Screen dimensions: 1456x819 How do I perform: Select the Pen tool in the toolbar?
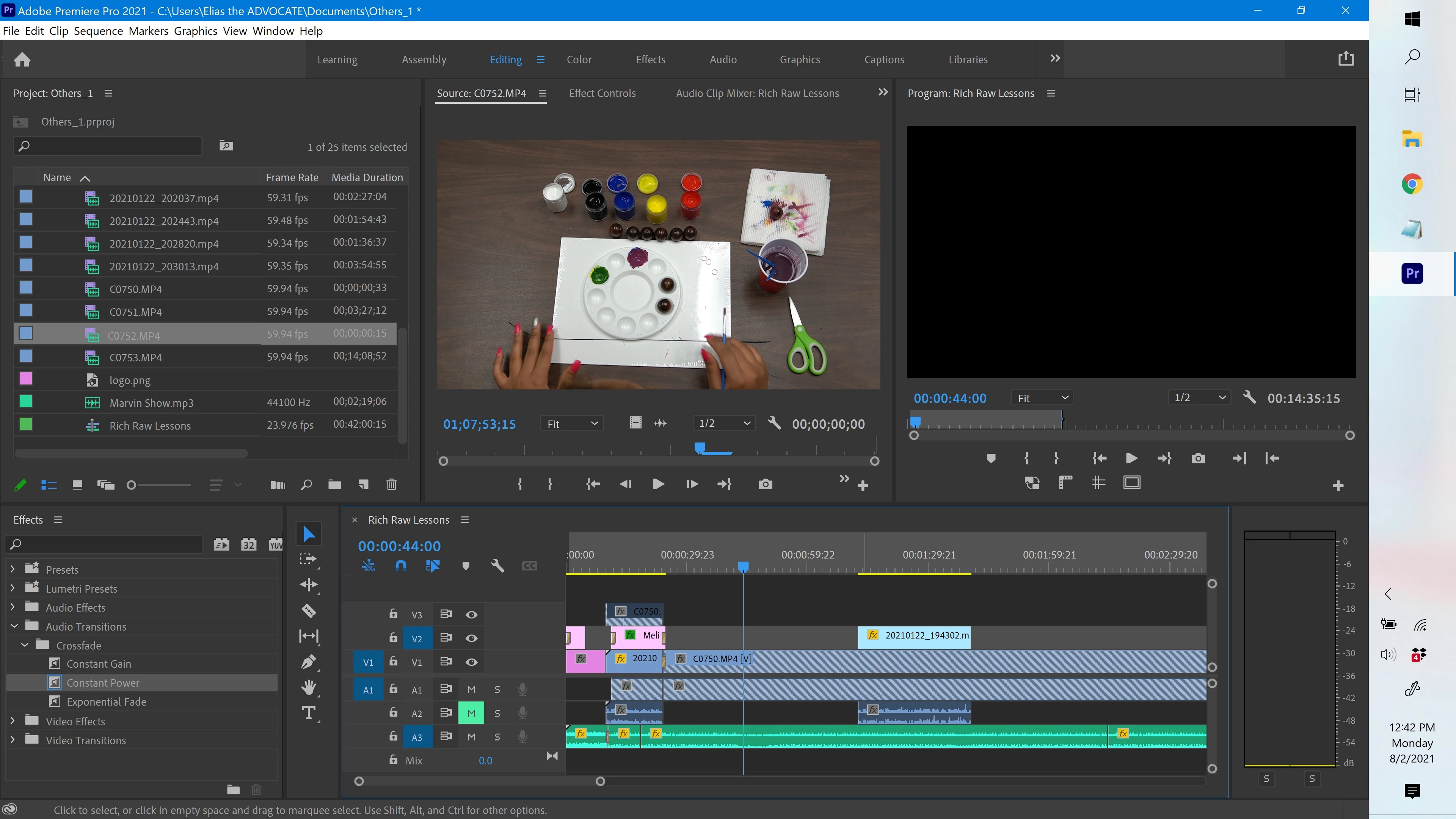tap(309, 661)
